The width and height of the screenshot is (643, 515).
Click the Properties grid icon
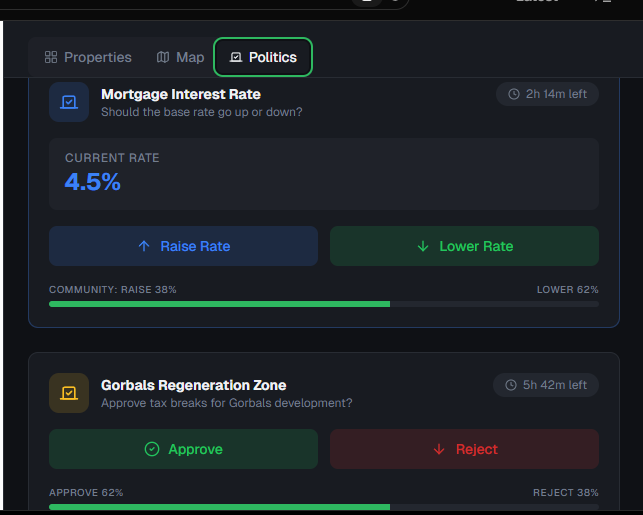coord(51,57)
